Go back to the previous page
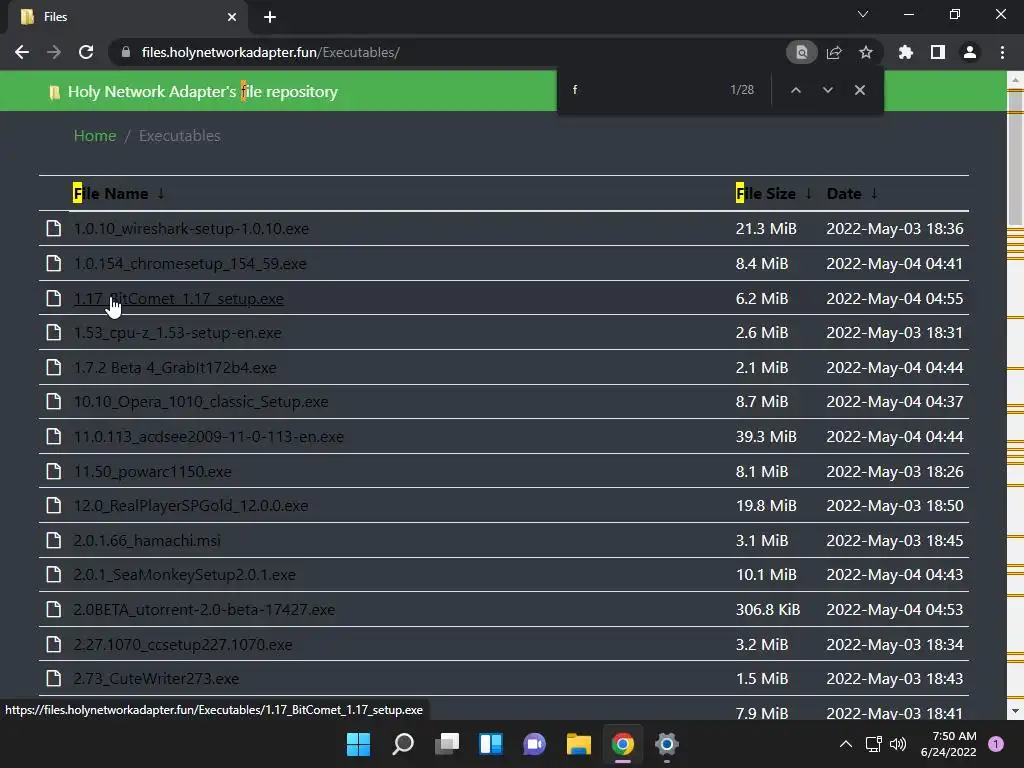Screen dimensions: 1024x768 (22, 52)
